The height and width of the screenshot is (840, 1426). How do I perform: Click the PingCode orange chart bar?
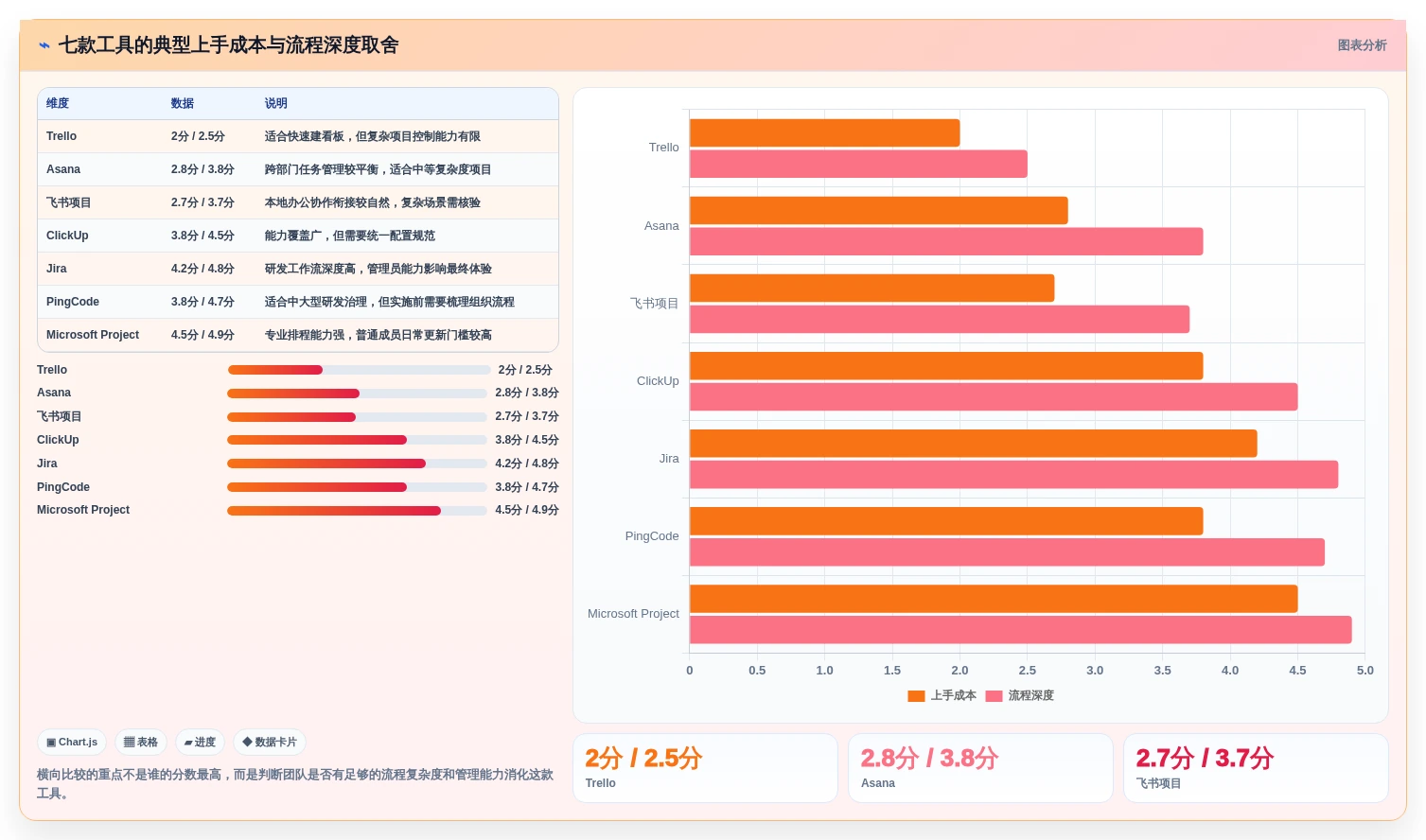click(946, 521)
